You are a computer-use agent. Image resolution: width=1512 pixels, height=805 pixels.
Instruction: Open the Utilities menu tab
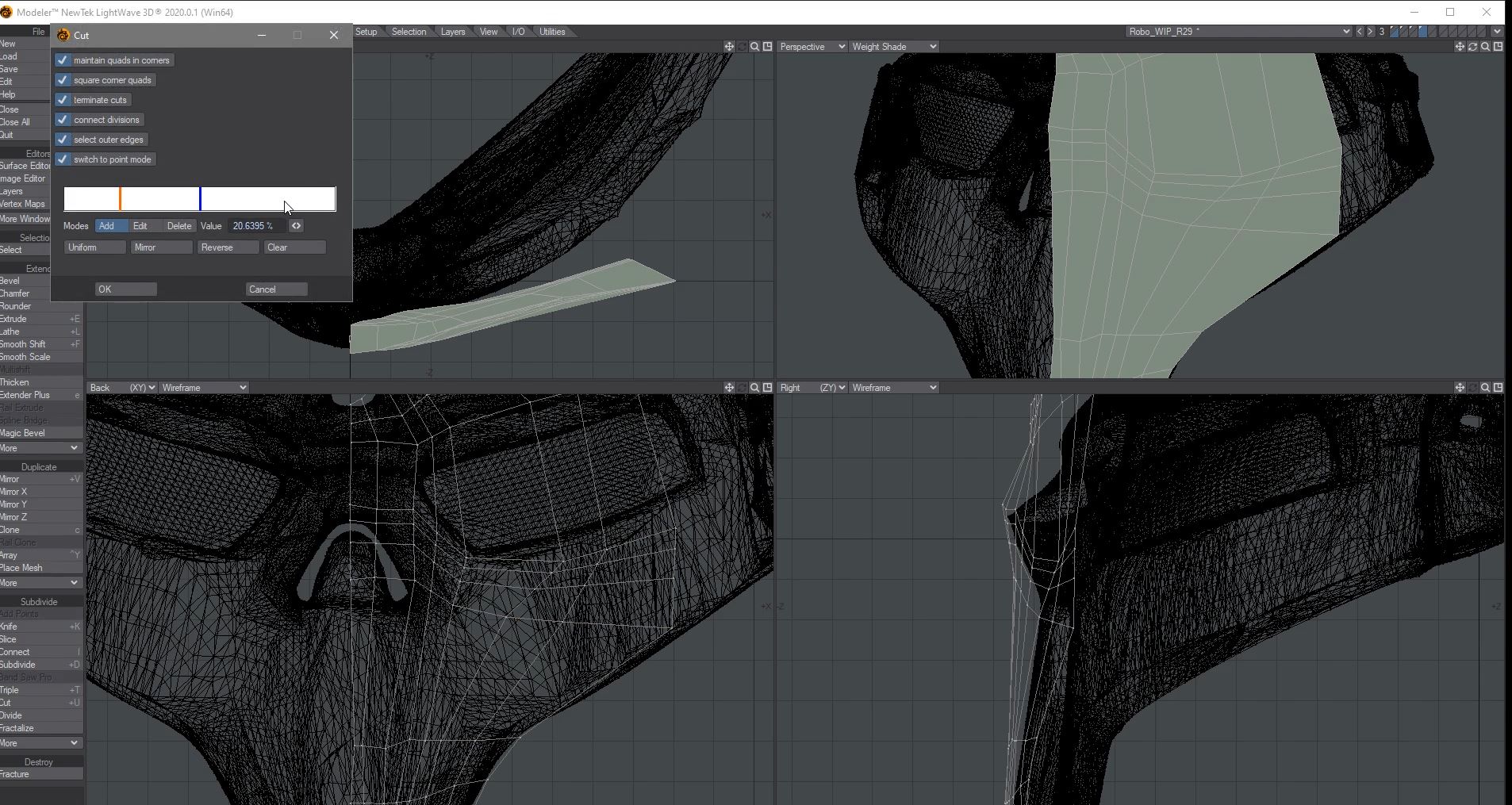(x=552, y=32)
